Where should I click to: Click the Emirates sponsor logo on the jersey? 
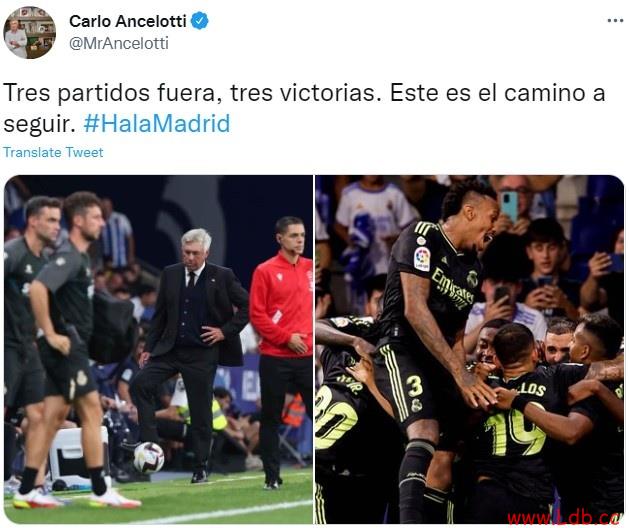pos(452,288)
